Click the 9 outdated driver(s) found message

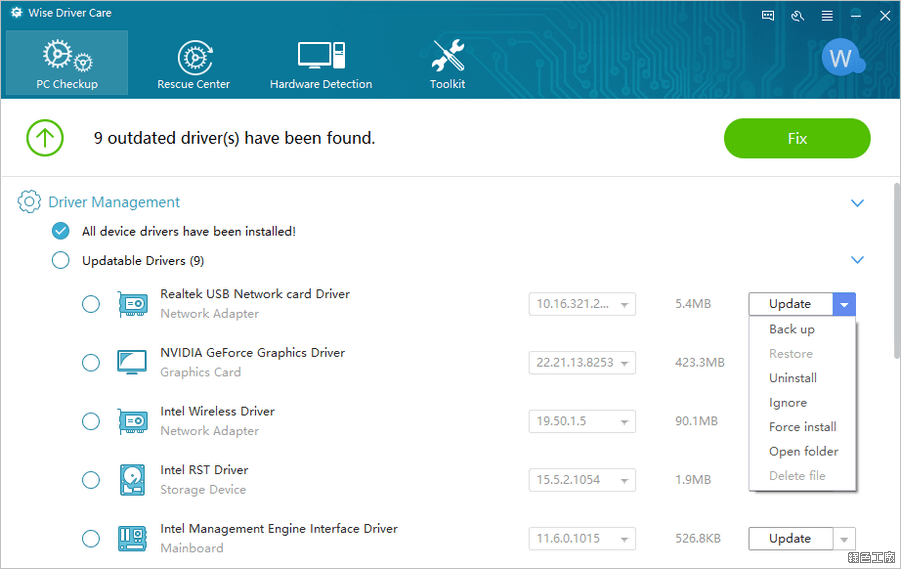click(234, 139)
